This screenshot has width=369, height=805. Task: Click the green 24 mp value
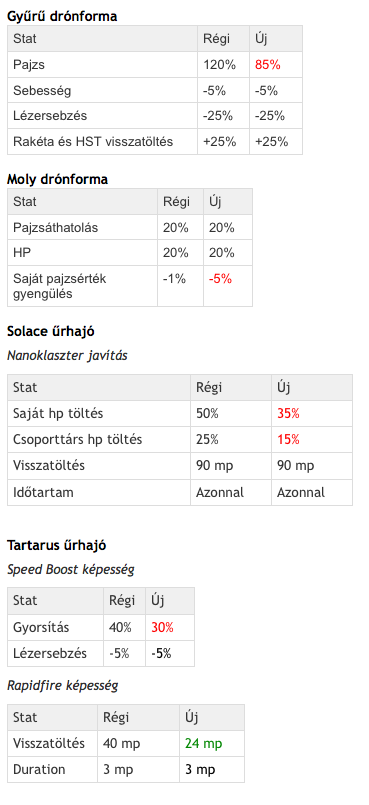[204, 743]
